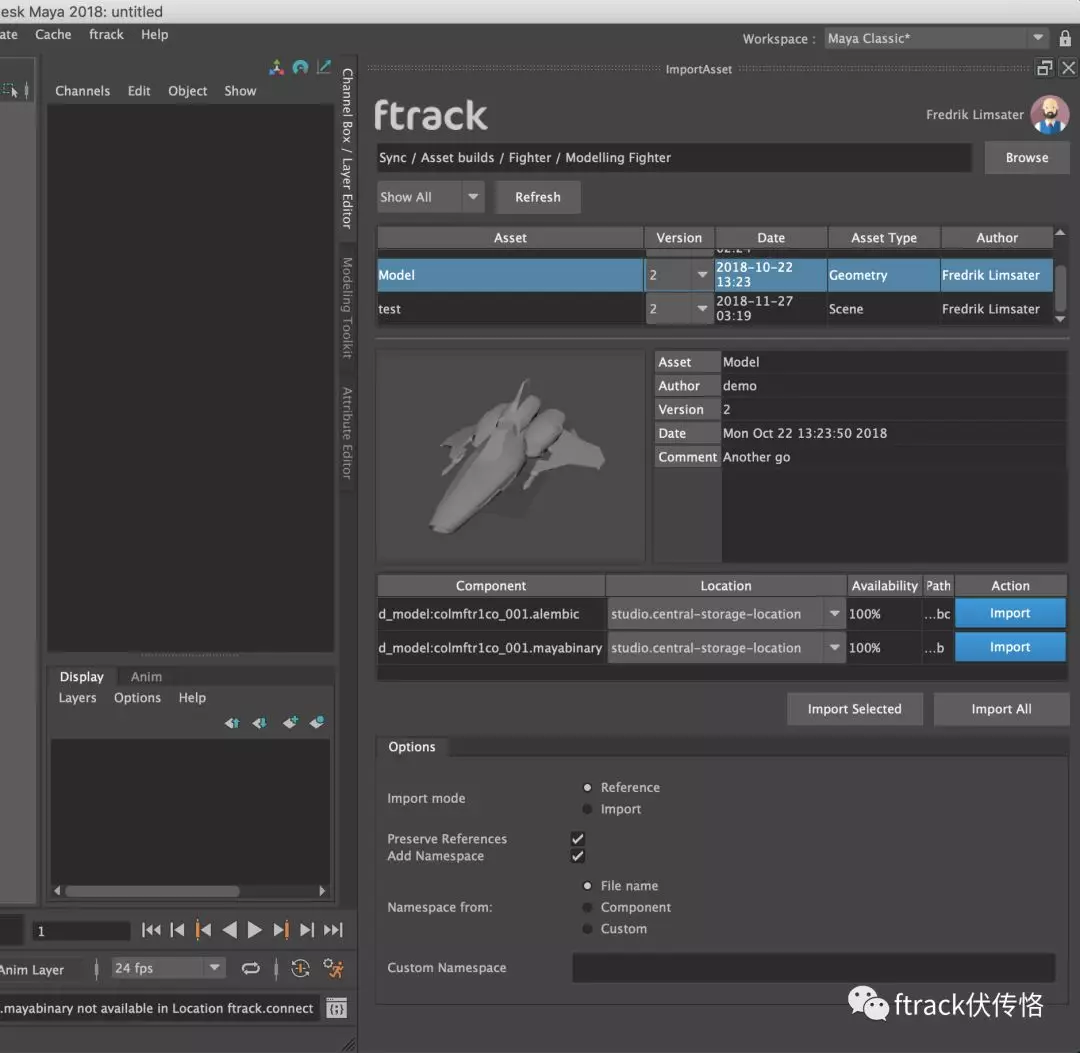Step forward one frame
The width and height of the screenshot is (1080, 1053).
pyautogui.click(x=307, y=930)
